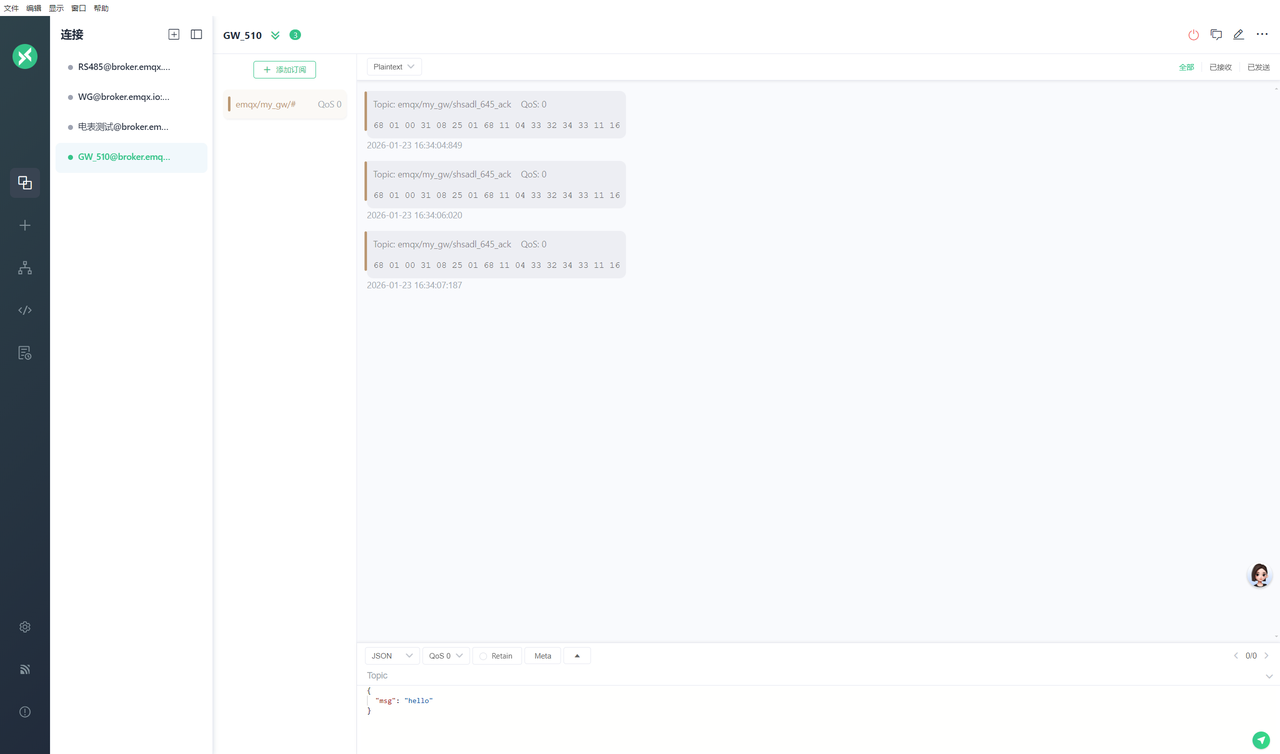Click the unread message count badge 3
The image size is (1280, 754).
click(x=295, y=35)
